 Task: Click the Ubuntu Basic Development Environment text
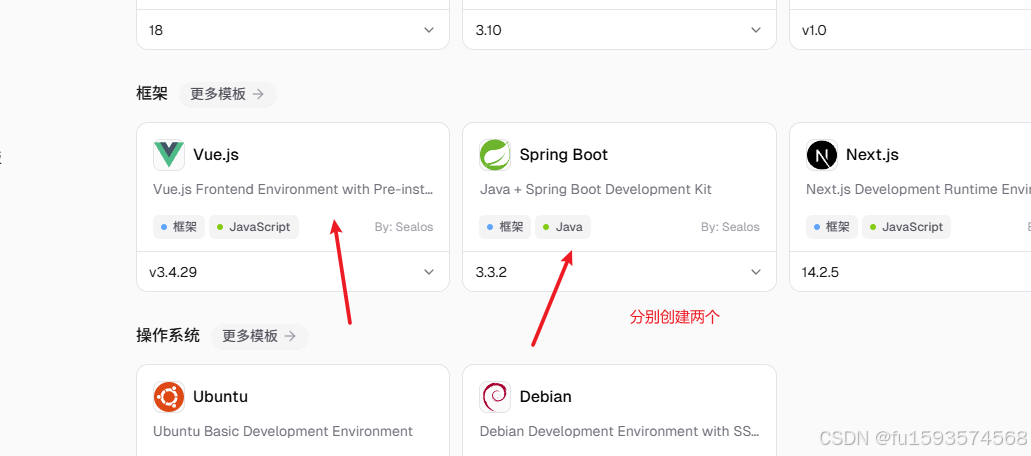283,431
